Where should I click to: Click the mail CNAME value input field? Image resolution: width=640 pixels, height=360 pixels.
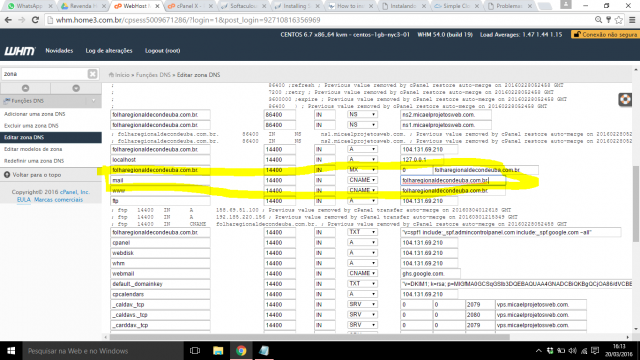(453, 180)
